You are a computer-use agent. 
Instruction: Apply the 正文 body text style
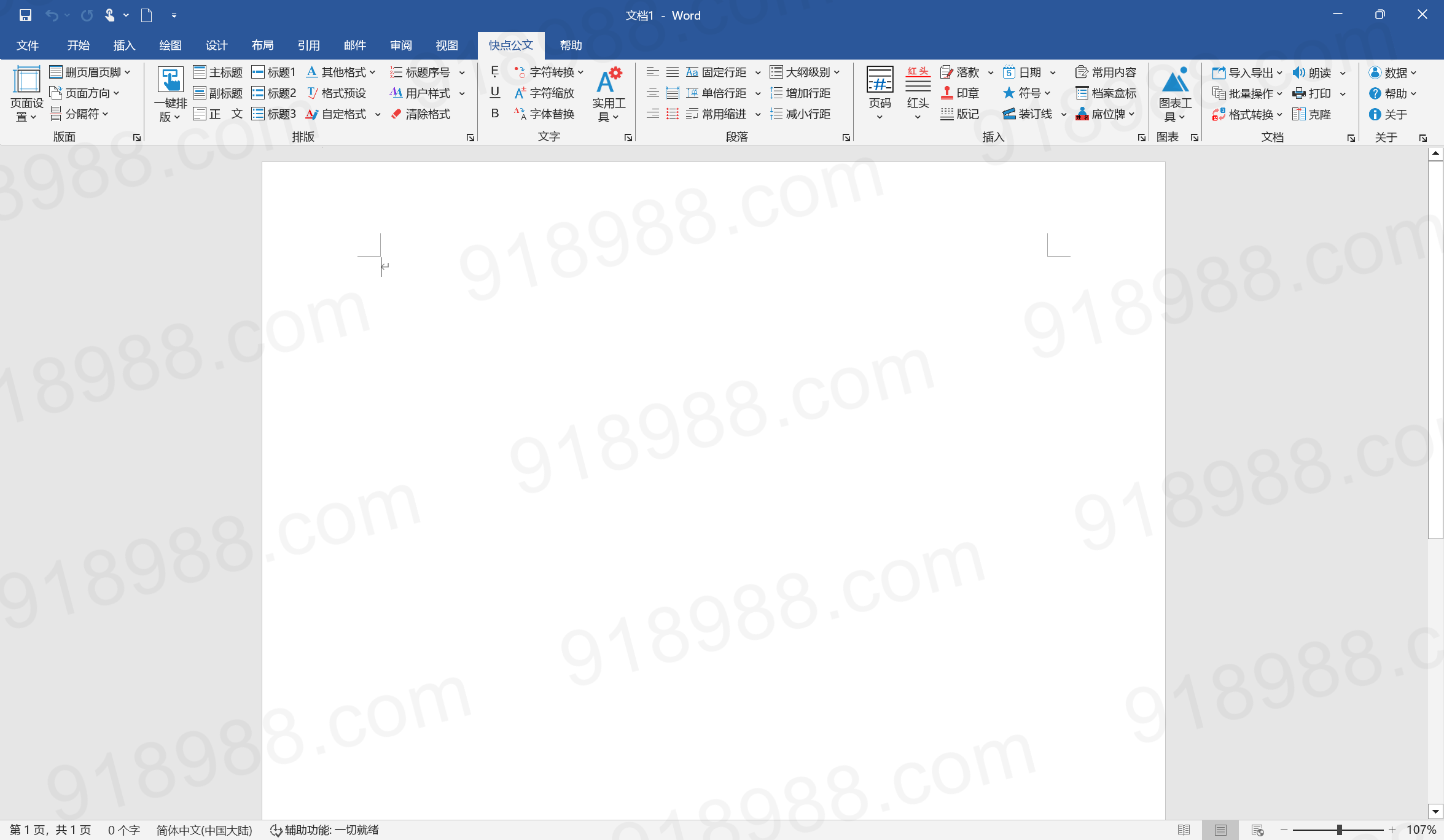218,114
